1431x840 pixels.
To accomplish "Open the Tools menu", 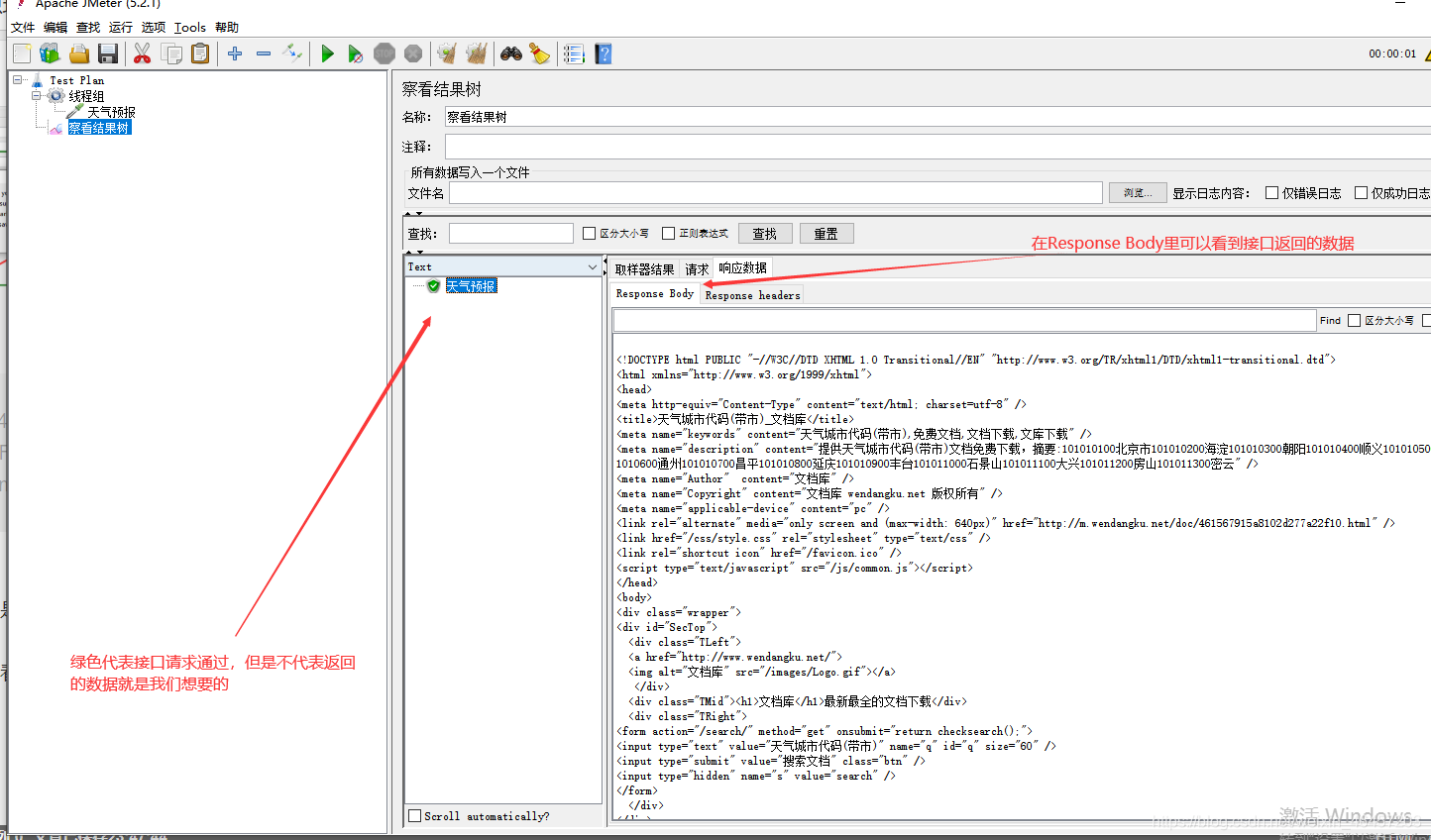I will tap(190, 28).
